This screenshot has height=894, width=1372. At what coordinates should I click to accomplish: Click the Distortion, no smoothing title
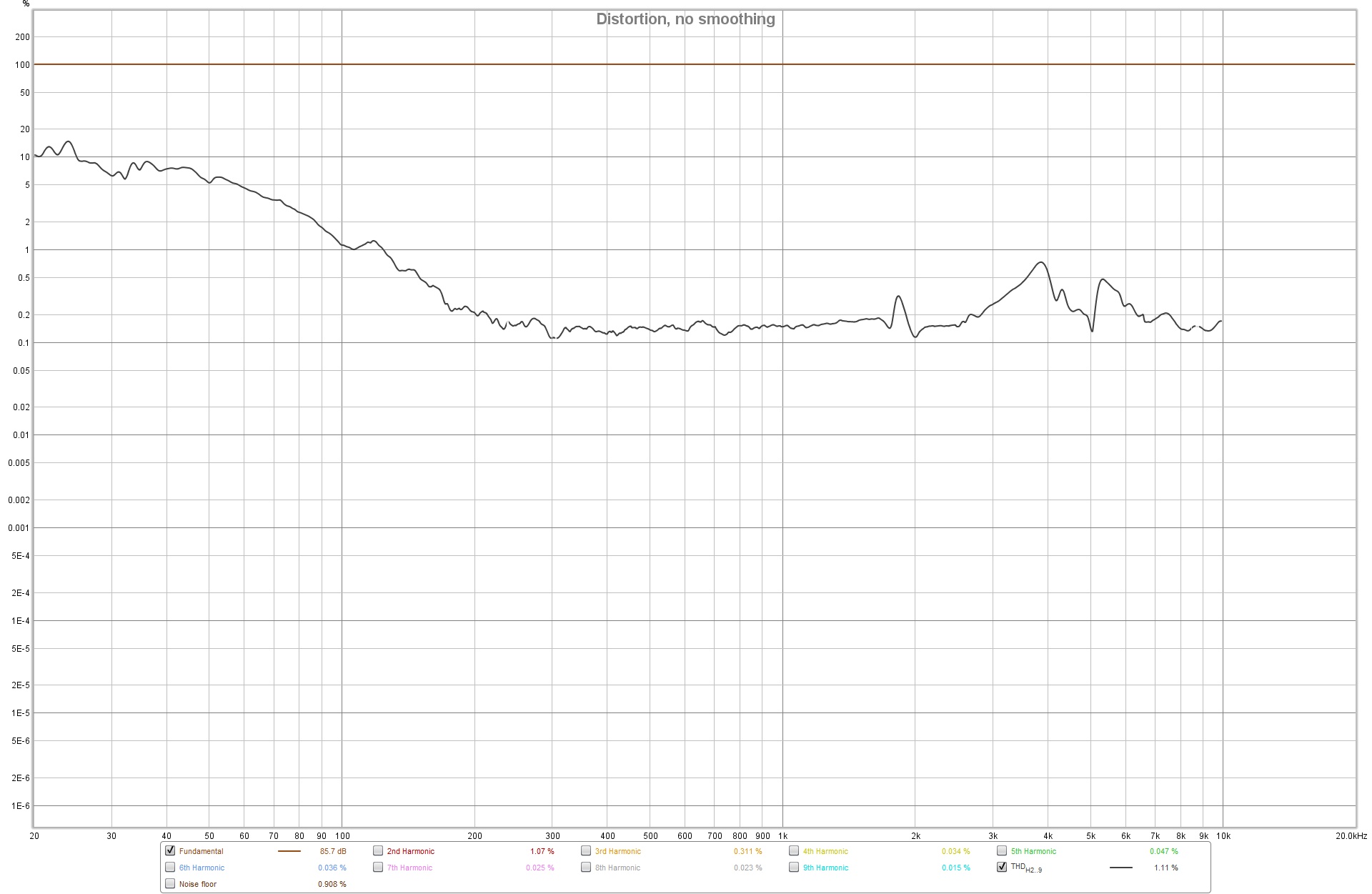click(x=685, y=19)
